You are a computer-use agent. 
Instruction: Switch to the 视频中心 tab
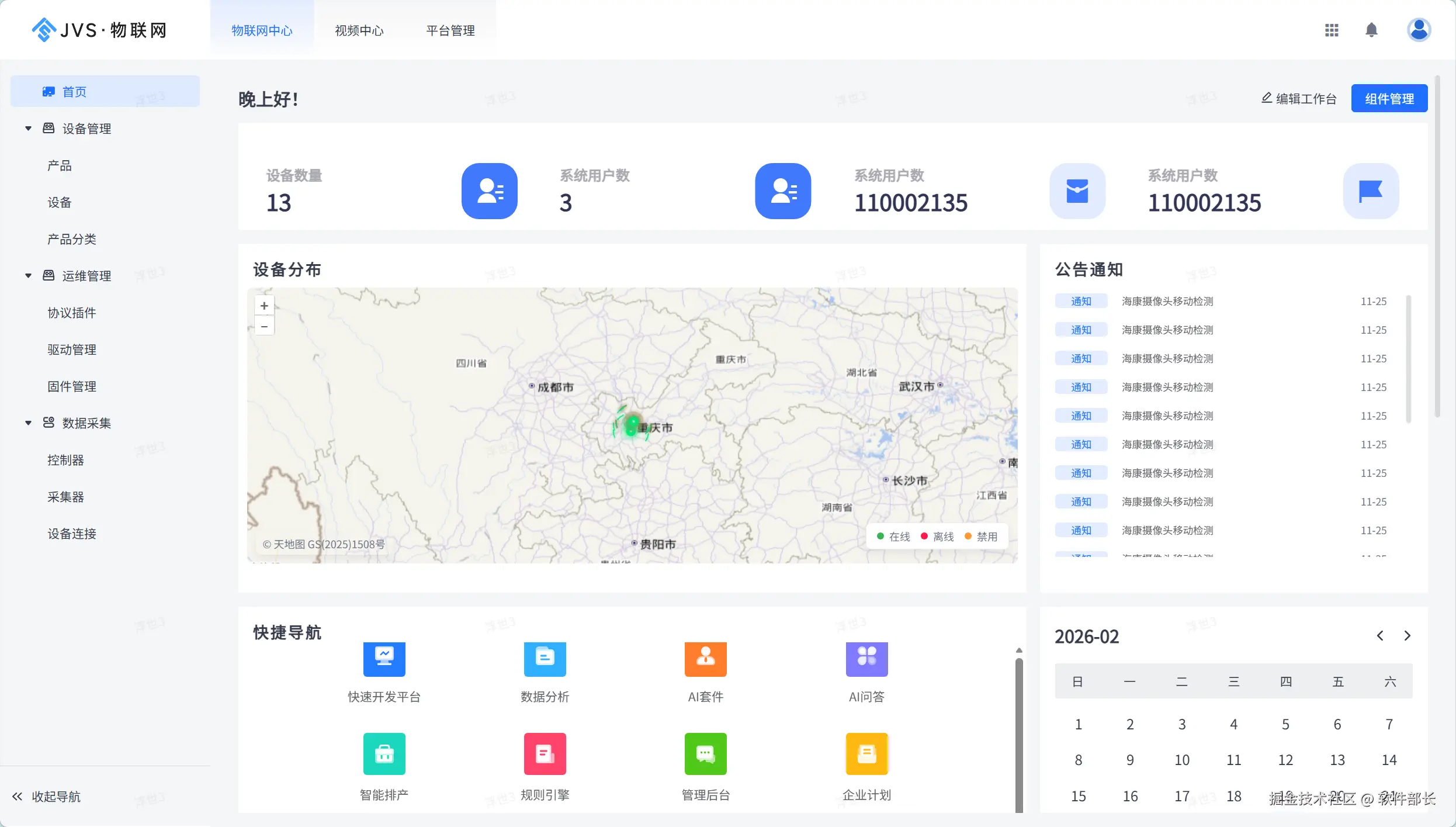tap(359, 30)
